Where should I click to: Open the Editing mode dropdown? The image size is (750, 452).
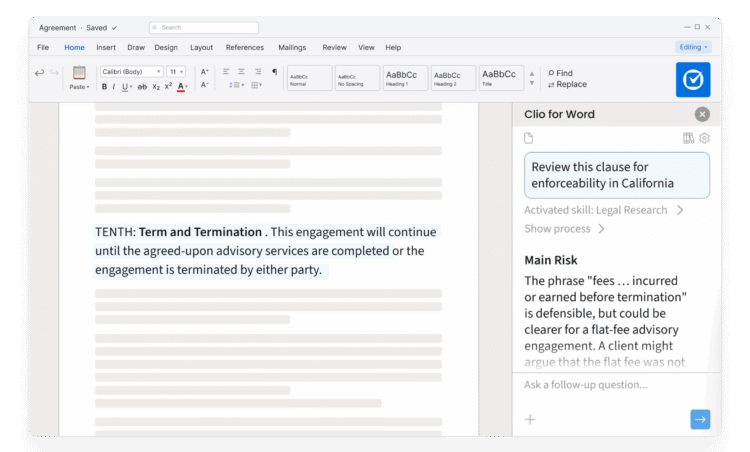693,47
